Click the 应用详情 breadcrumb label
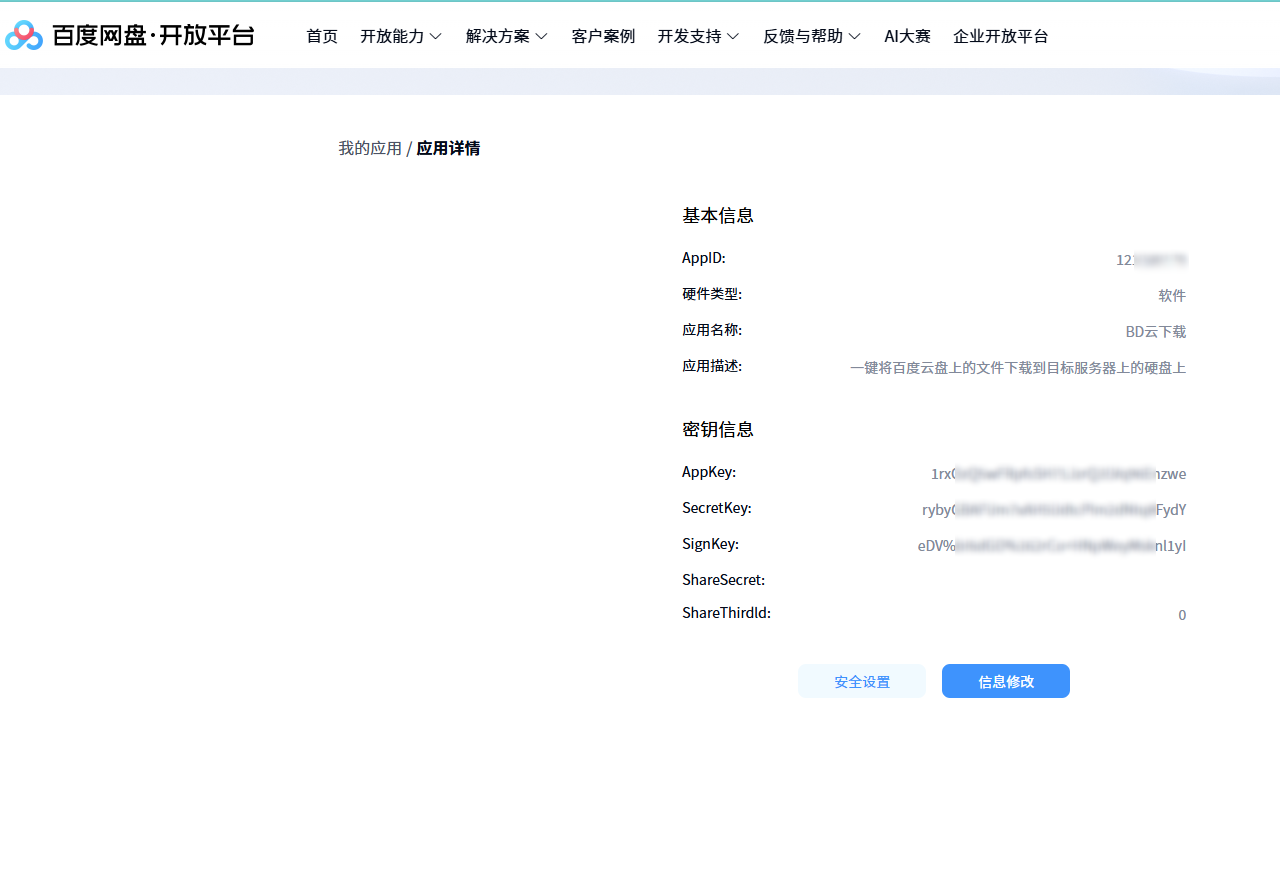The image size is (1280, 879). [447, 147]
